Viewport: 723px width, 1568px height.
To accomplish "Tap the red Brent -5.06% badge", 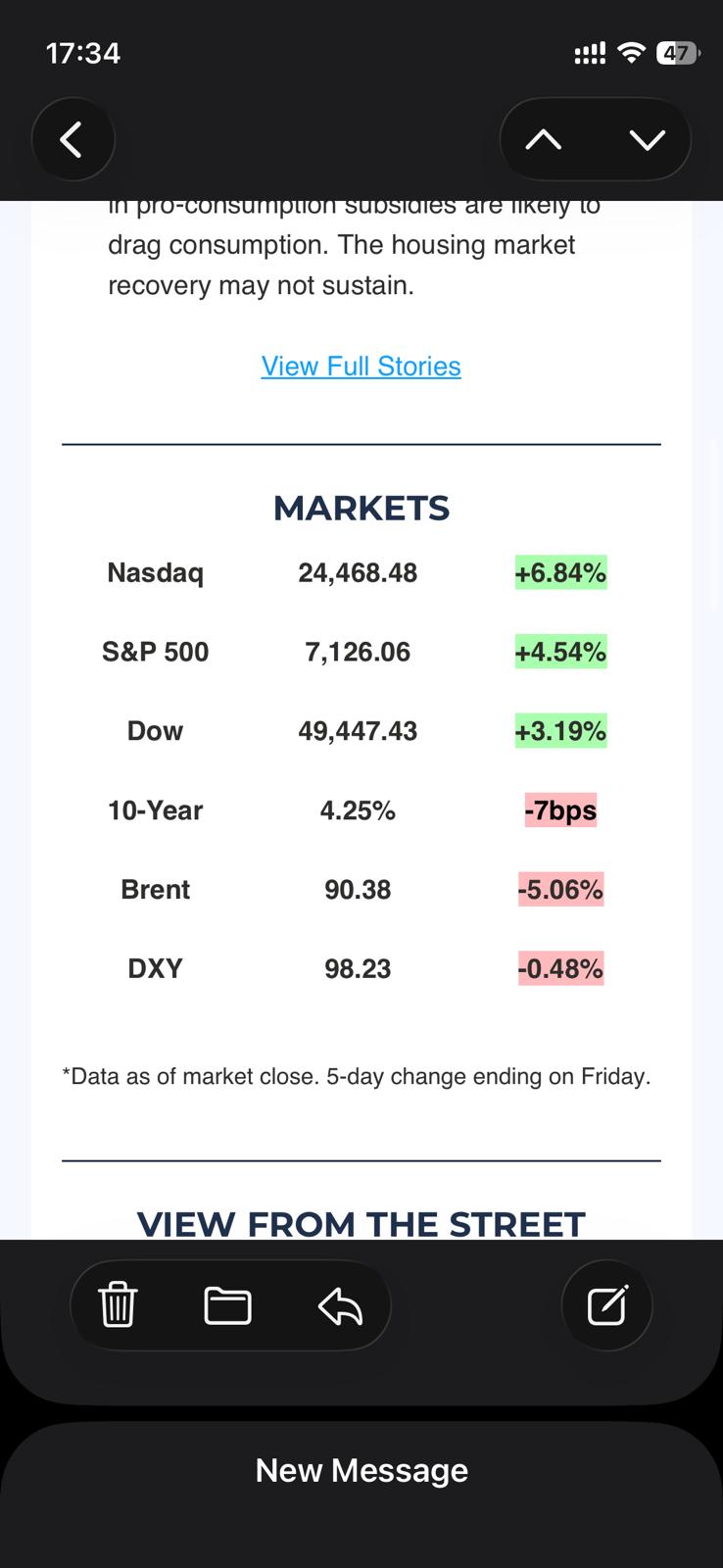I will click(x=560, y=890).
